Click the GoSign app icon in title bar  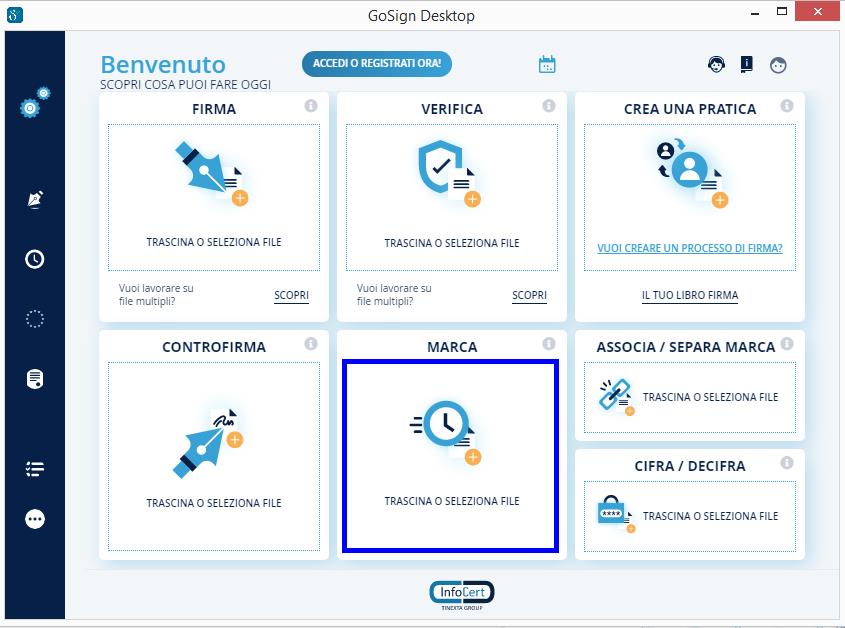[x=15, y=15]
